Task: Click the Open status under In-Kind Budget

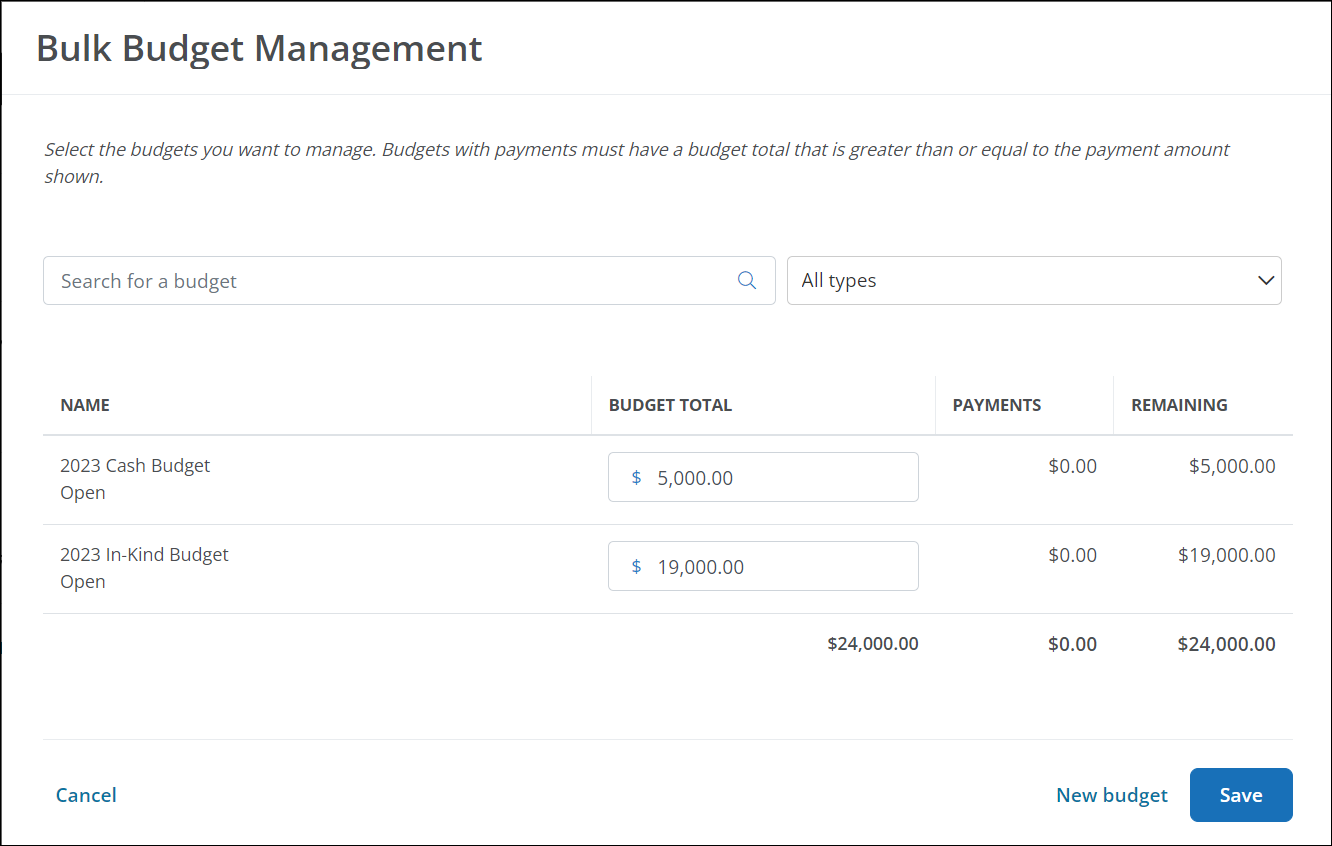Action: pos(83,581)
